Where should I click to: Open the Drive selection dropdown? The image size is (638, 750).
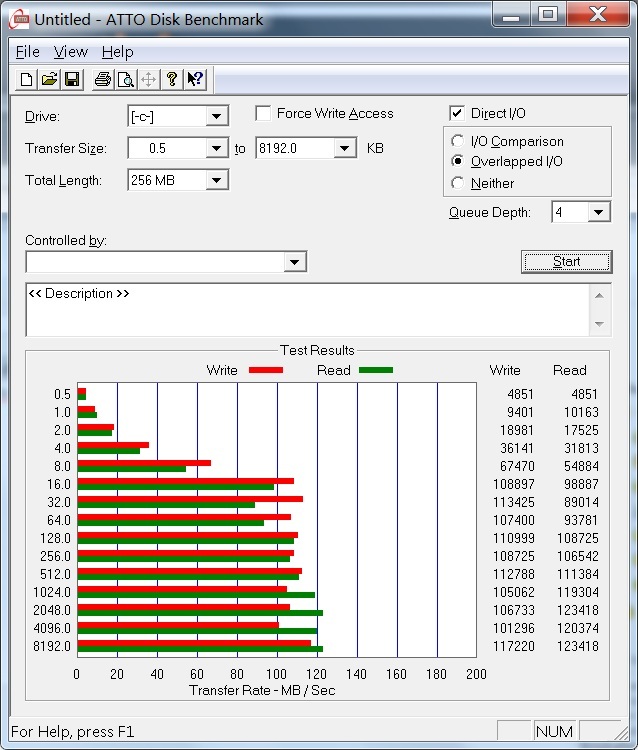[x=217, y=117]
